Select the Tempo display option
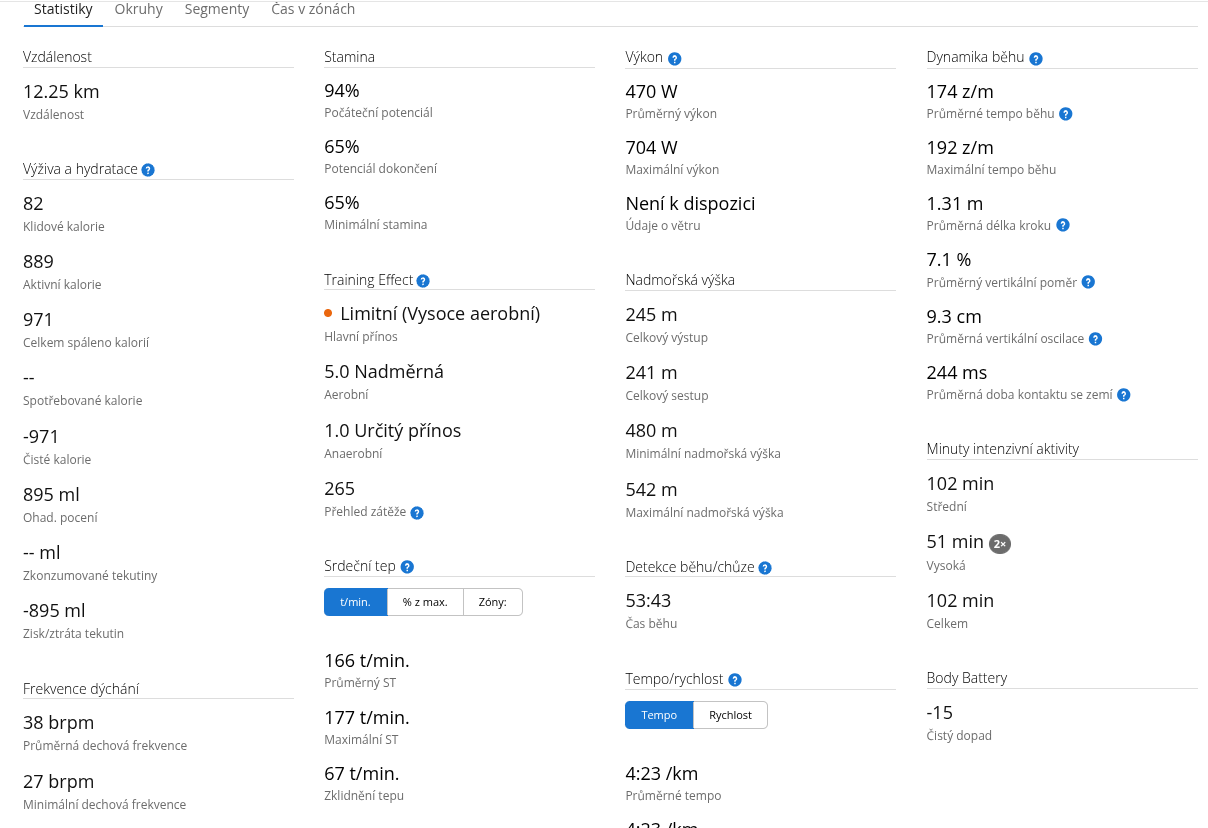1208x828 pixels. click(x=659, y=715)
